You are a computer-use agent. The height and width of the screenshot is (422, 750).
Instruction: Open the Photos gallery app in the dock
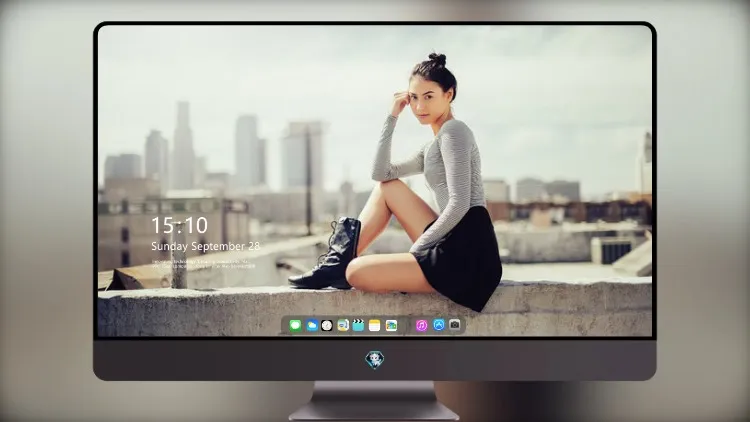tap(391, 326)
